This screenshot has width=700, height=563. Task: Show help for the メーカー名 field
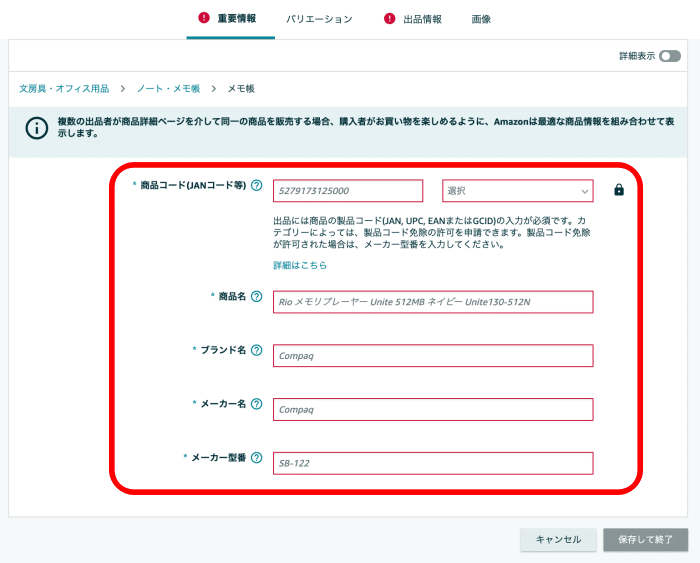pyautogui.click(x=257, y=405)
